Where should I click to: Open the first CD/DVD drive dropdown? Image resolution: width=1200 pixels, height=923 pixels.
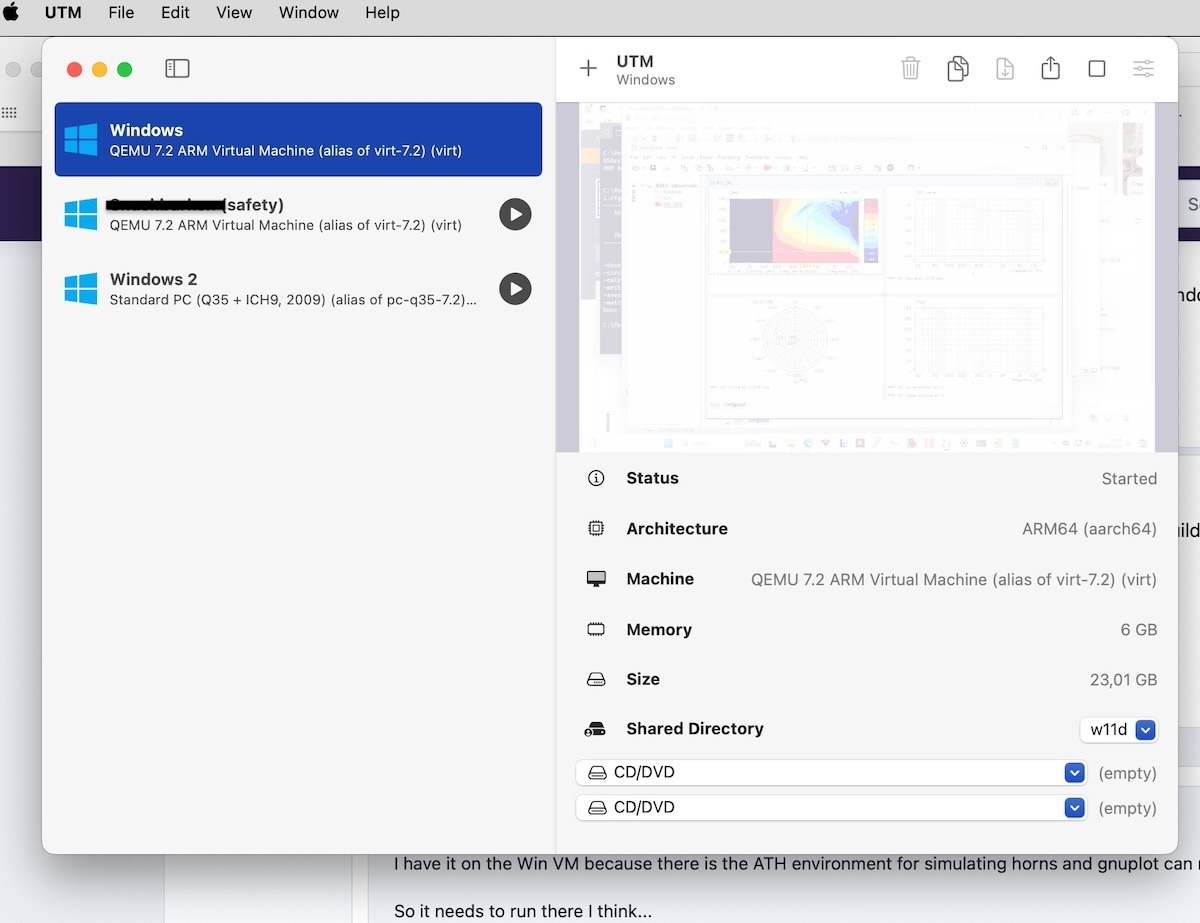[831, 773]
